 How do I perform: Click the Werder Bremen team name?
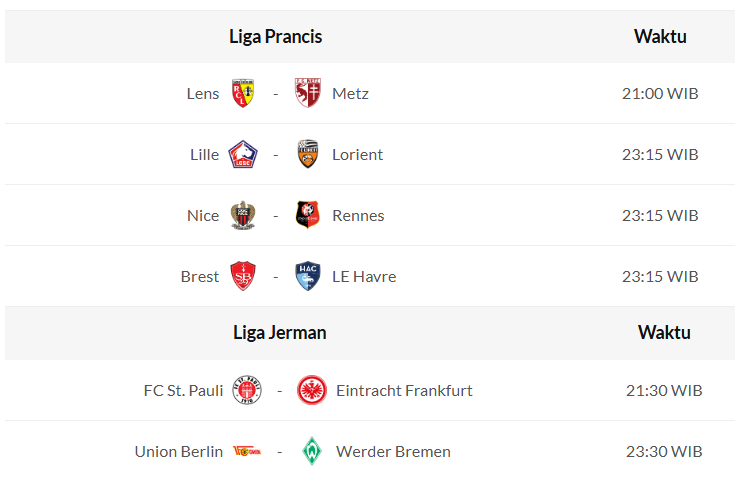click(393, 451)
